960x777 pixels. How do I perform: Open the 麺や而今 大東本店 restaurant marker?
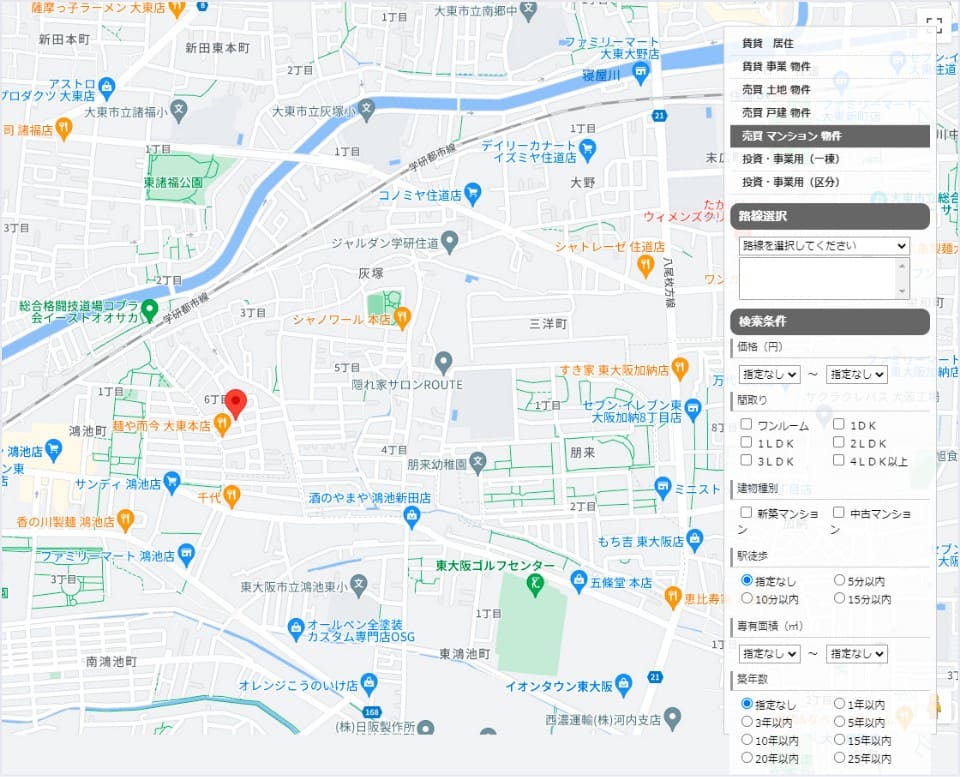tap(222, 424)
